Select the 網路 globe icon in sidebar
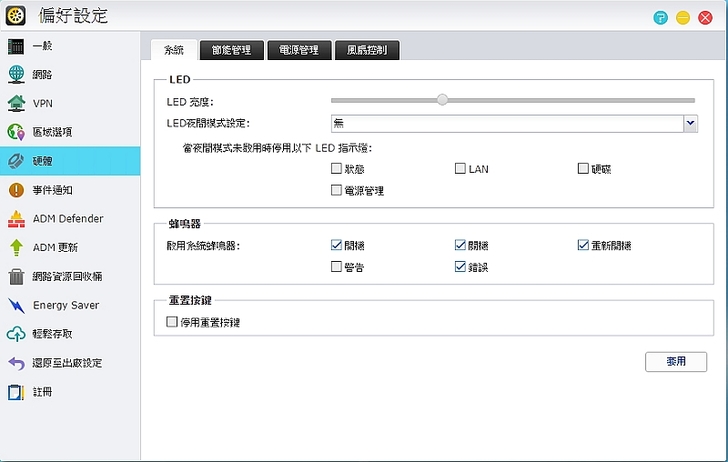 coord(16,74)
